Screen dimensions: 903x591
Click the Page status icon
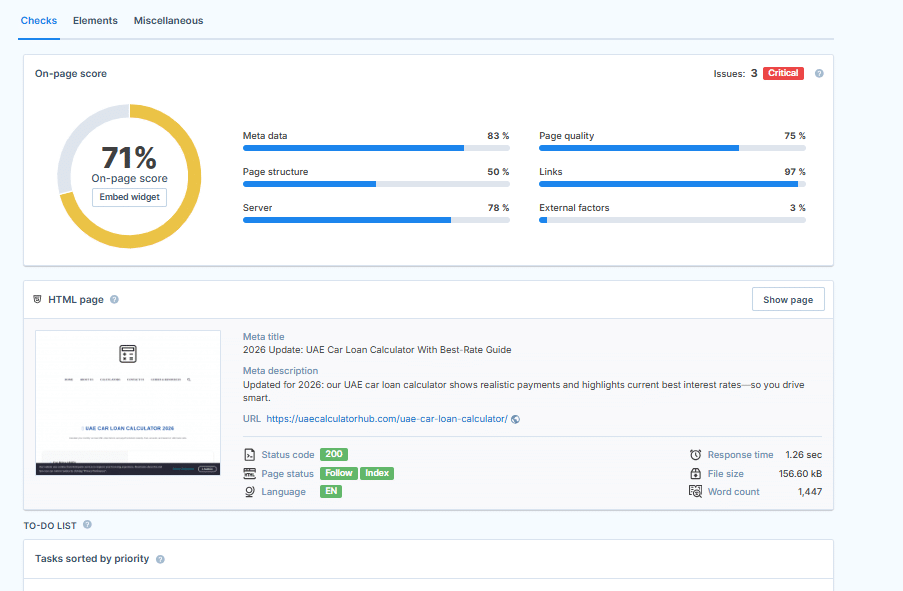pyautogui.click(x=250, y=473)
